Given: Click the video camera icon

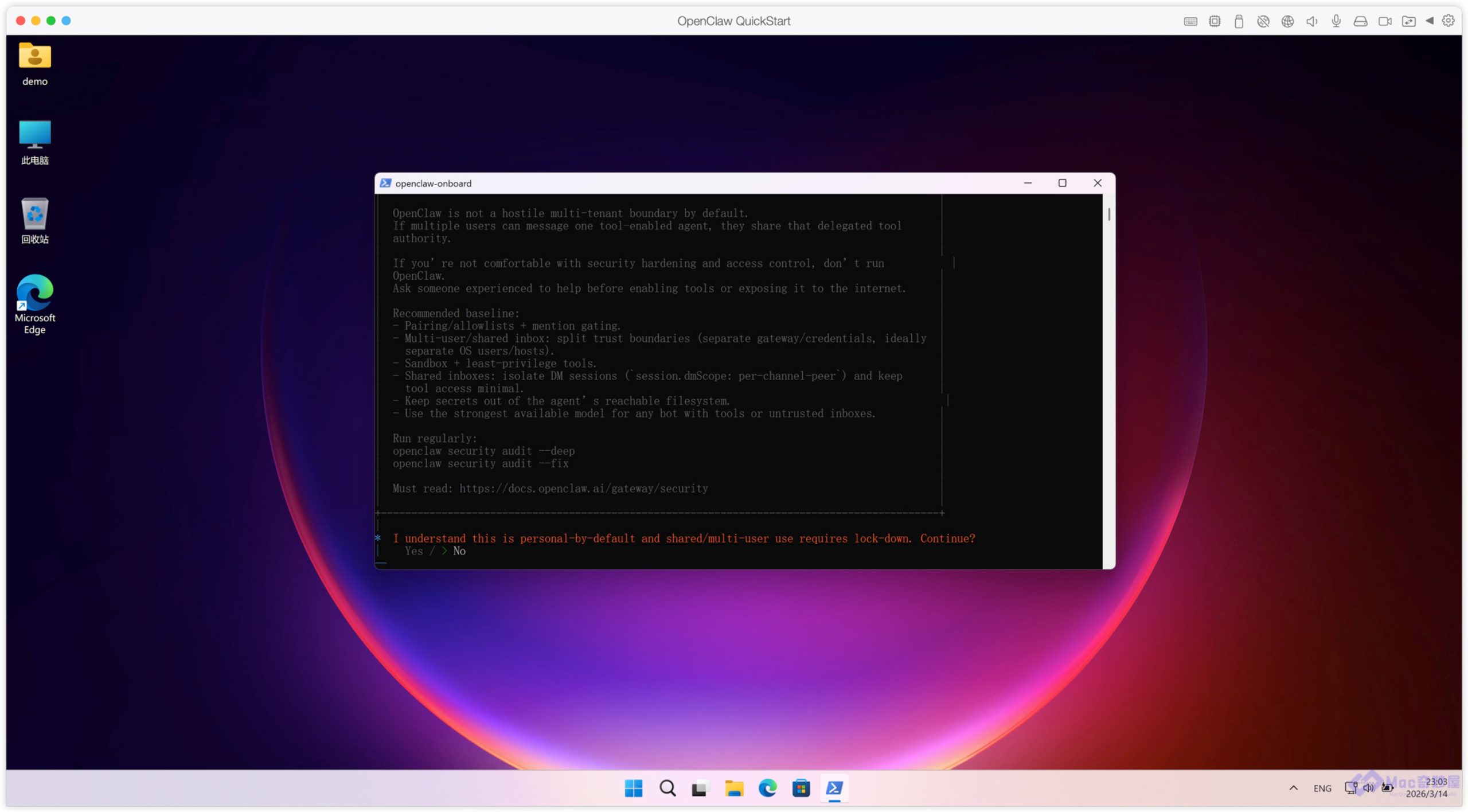Looking at the screenshot, I should point(1384,21).
